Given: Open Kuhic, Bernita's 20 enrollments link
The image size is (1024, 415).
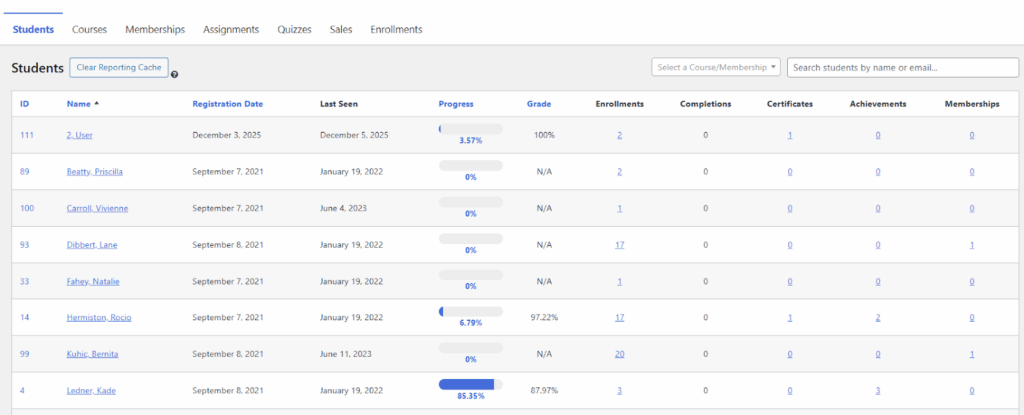Looking at the screenshot, I should [x=620, y=355].
